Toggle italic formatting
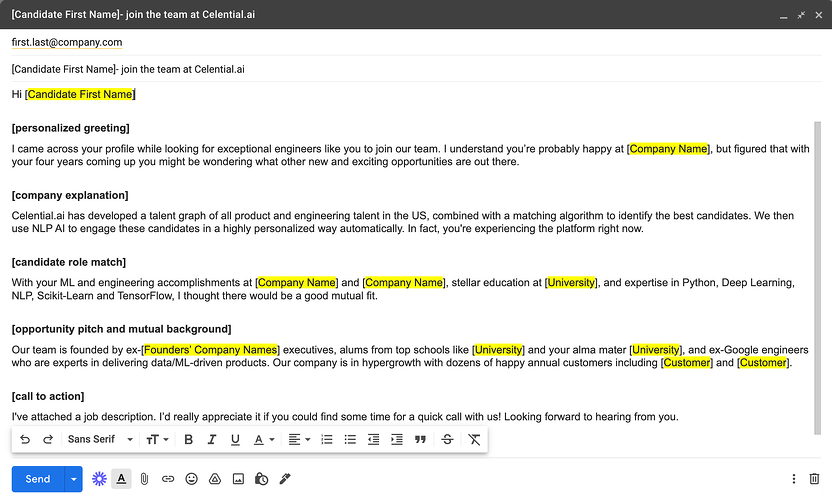Image resolution: width=832 pixels, height=500 pixels. click(x=212, y=439)
